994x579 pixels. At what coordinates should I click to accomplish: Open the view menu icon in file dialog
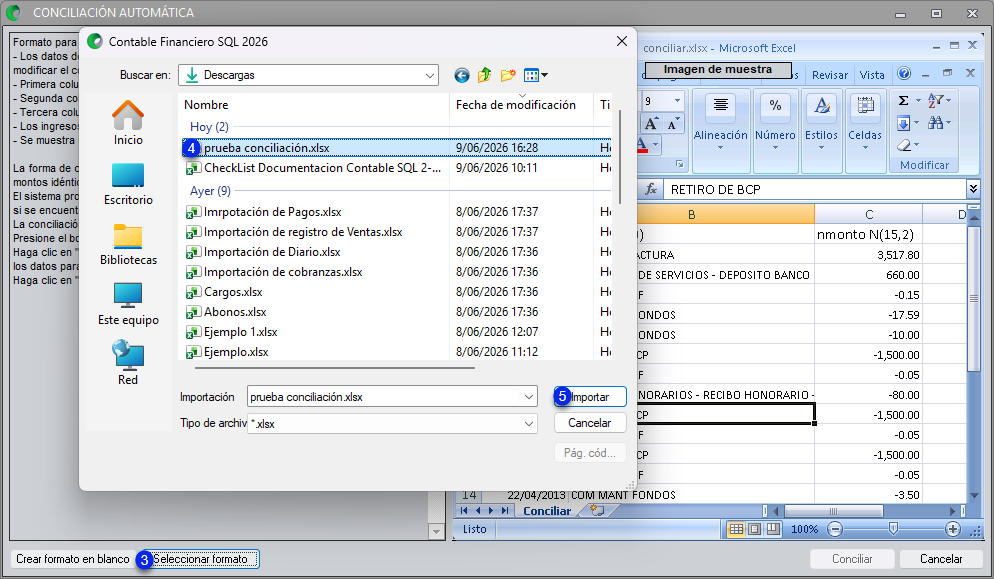coord(531,75)
